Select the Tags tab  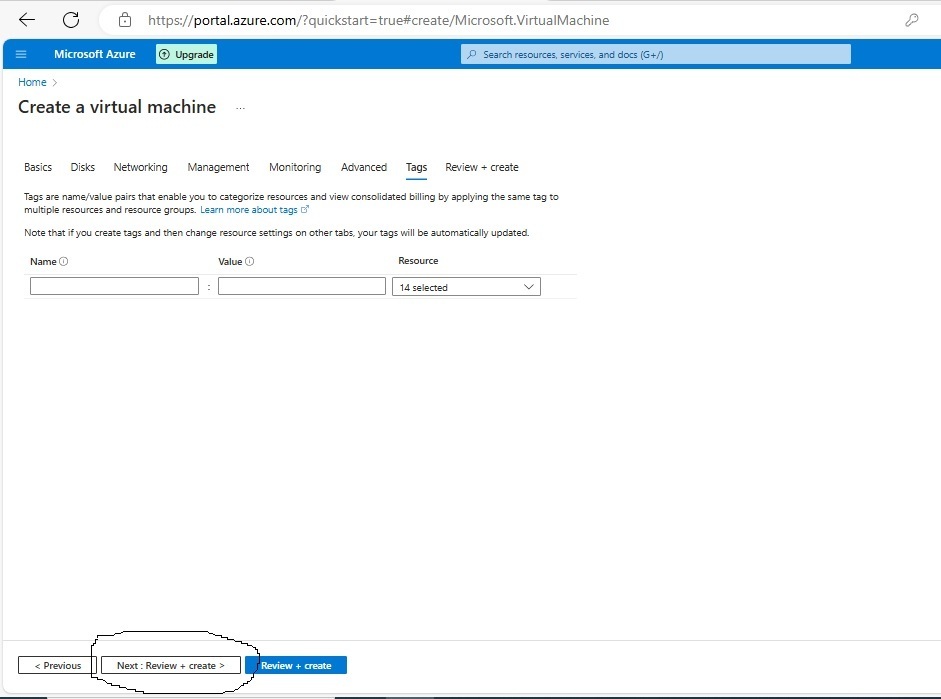(416, 167)
